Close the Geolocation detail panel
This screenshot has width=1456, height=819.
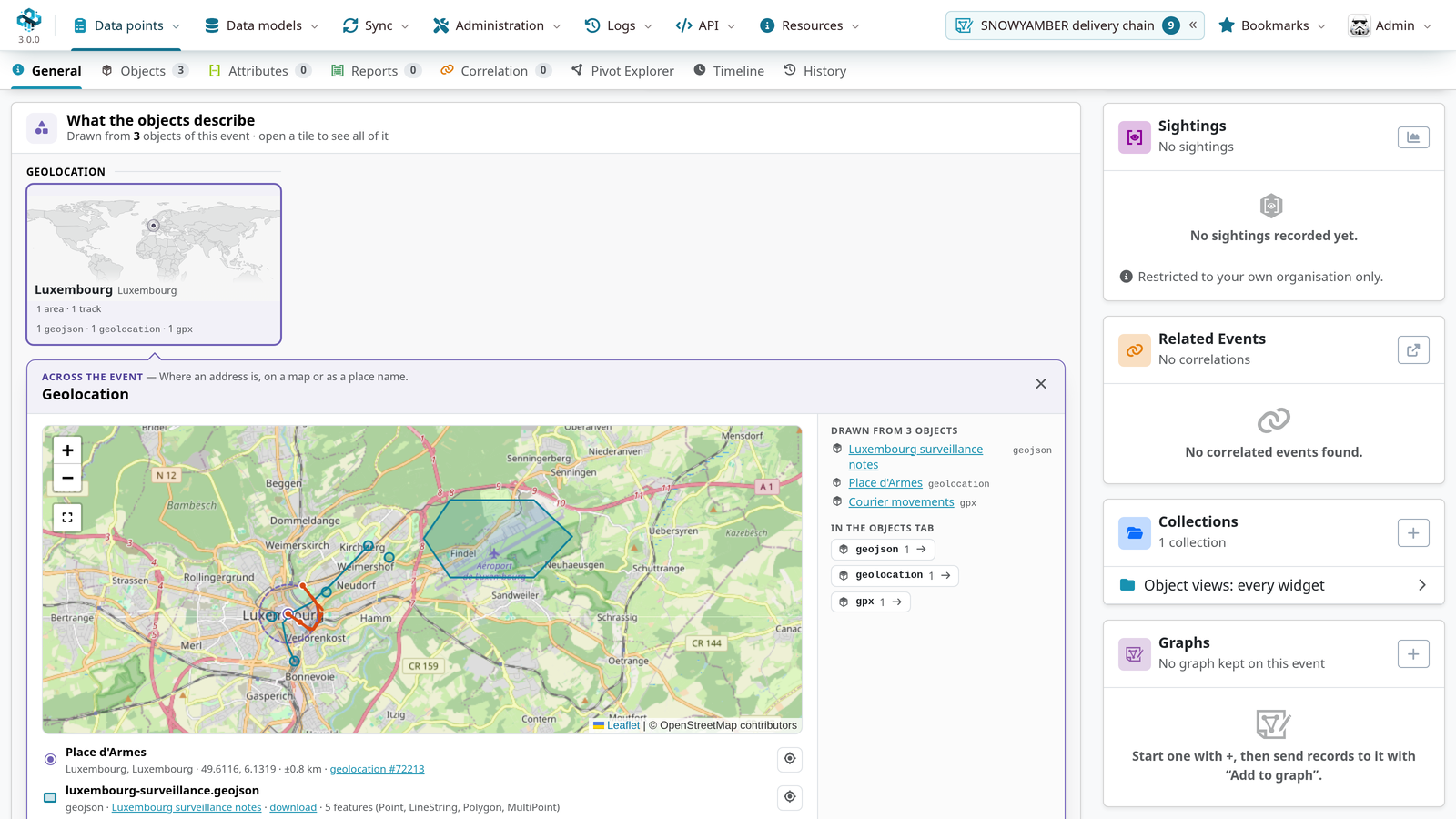coord(1041,384)
